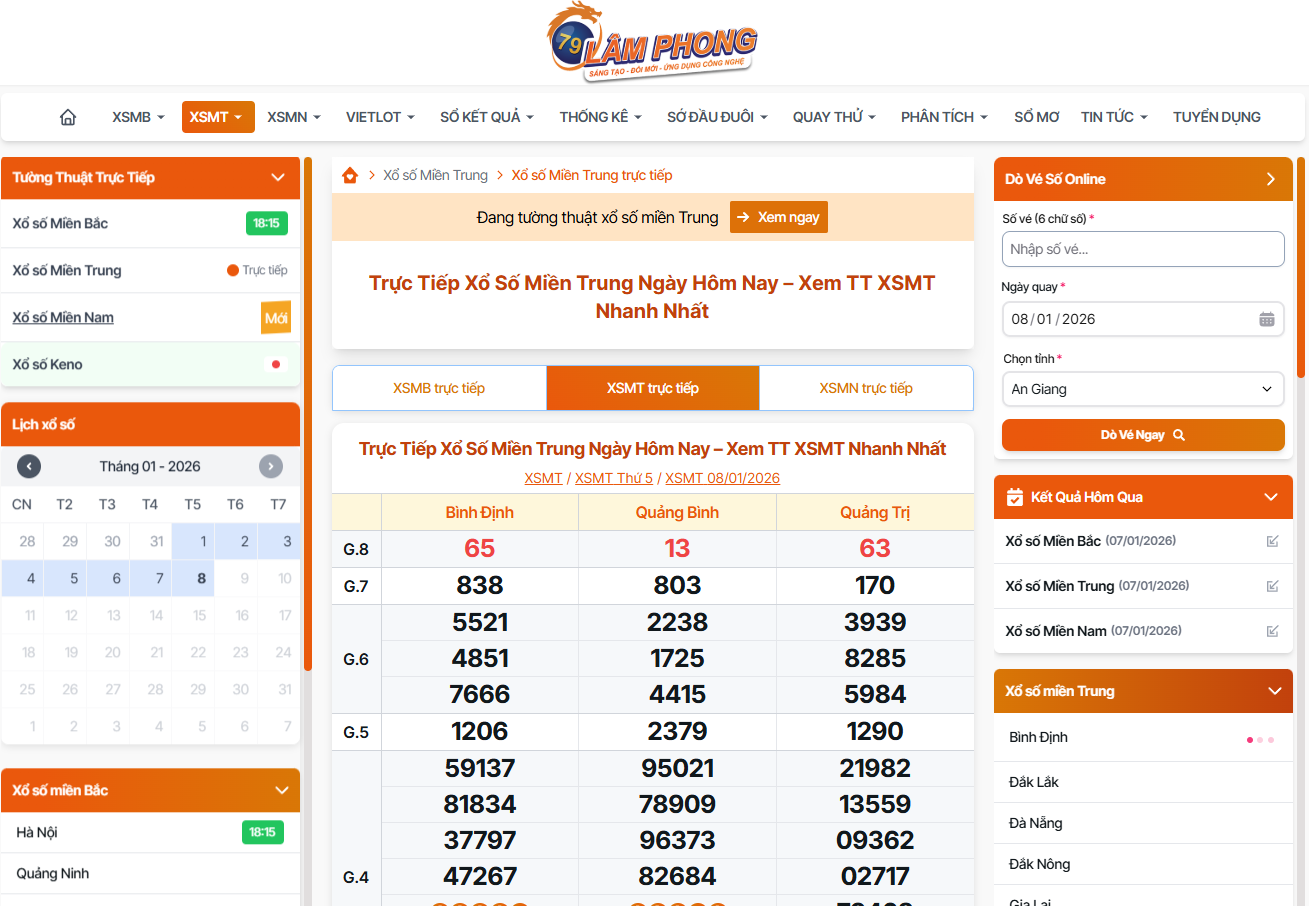Switch to XSMB trực tiếp tab

pyautogui.click(x=439, y=388)
